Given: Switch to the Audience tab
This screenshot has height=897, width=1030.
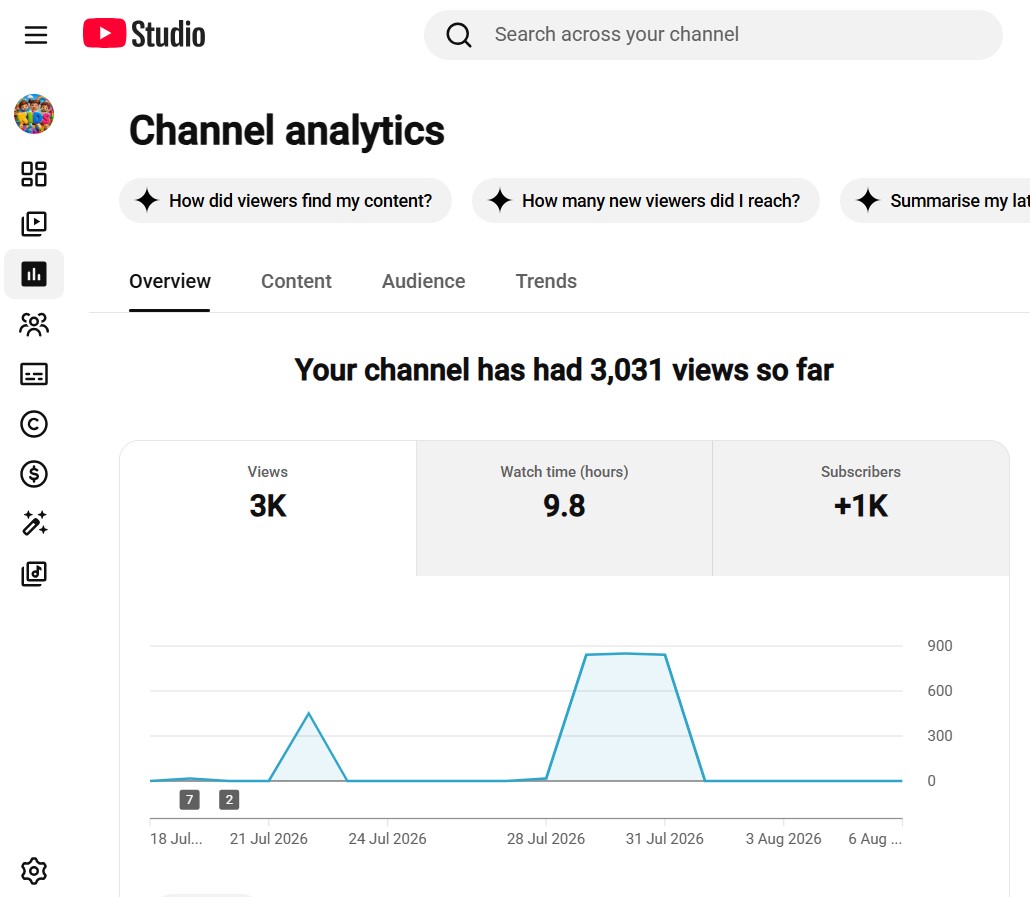Looking at the screenshot, I should pyautogui.click(x=424, y=281).
